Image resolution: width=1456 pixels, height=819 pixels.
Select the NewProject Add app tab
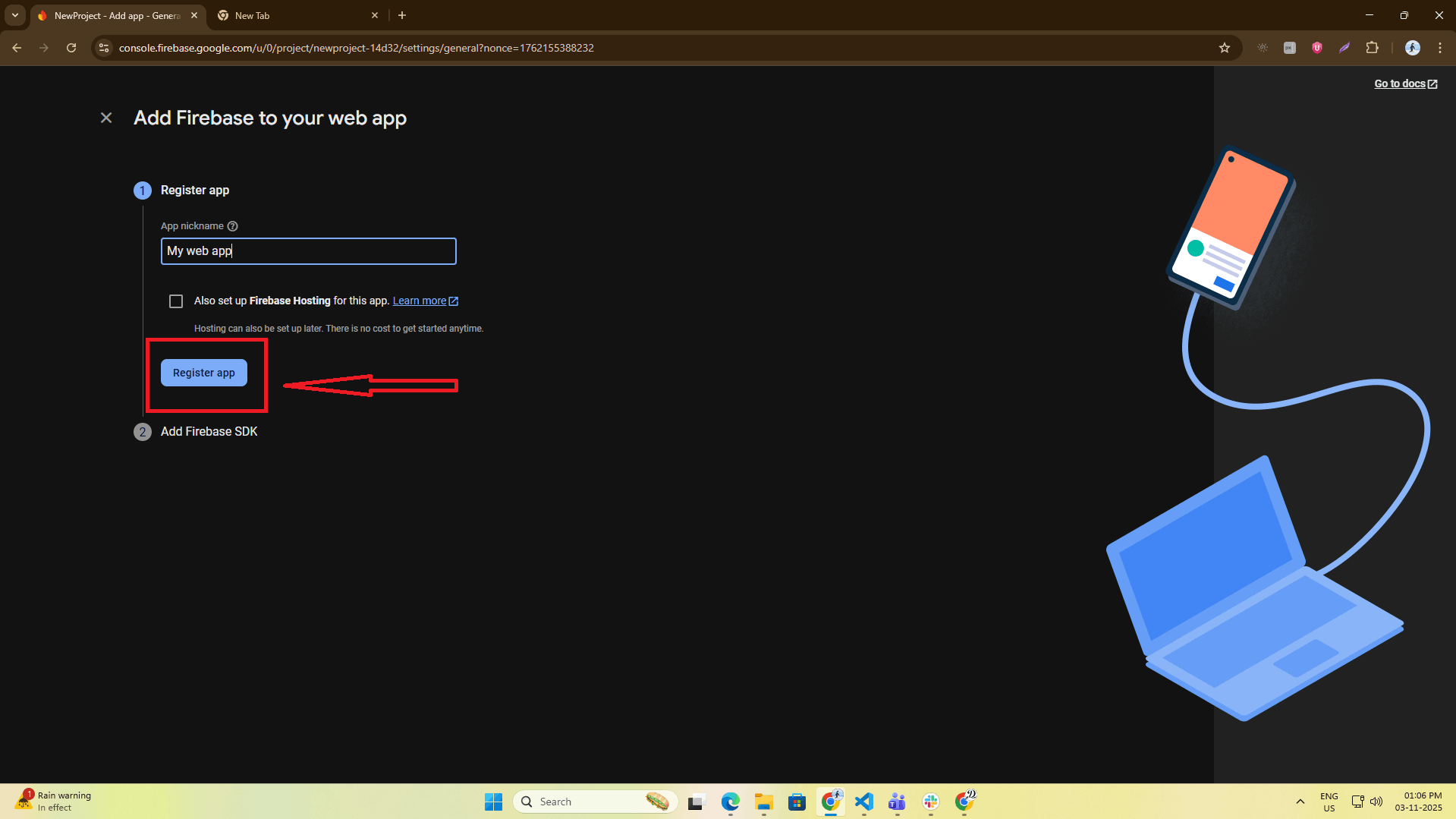pos(117,15)
